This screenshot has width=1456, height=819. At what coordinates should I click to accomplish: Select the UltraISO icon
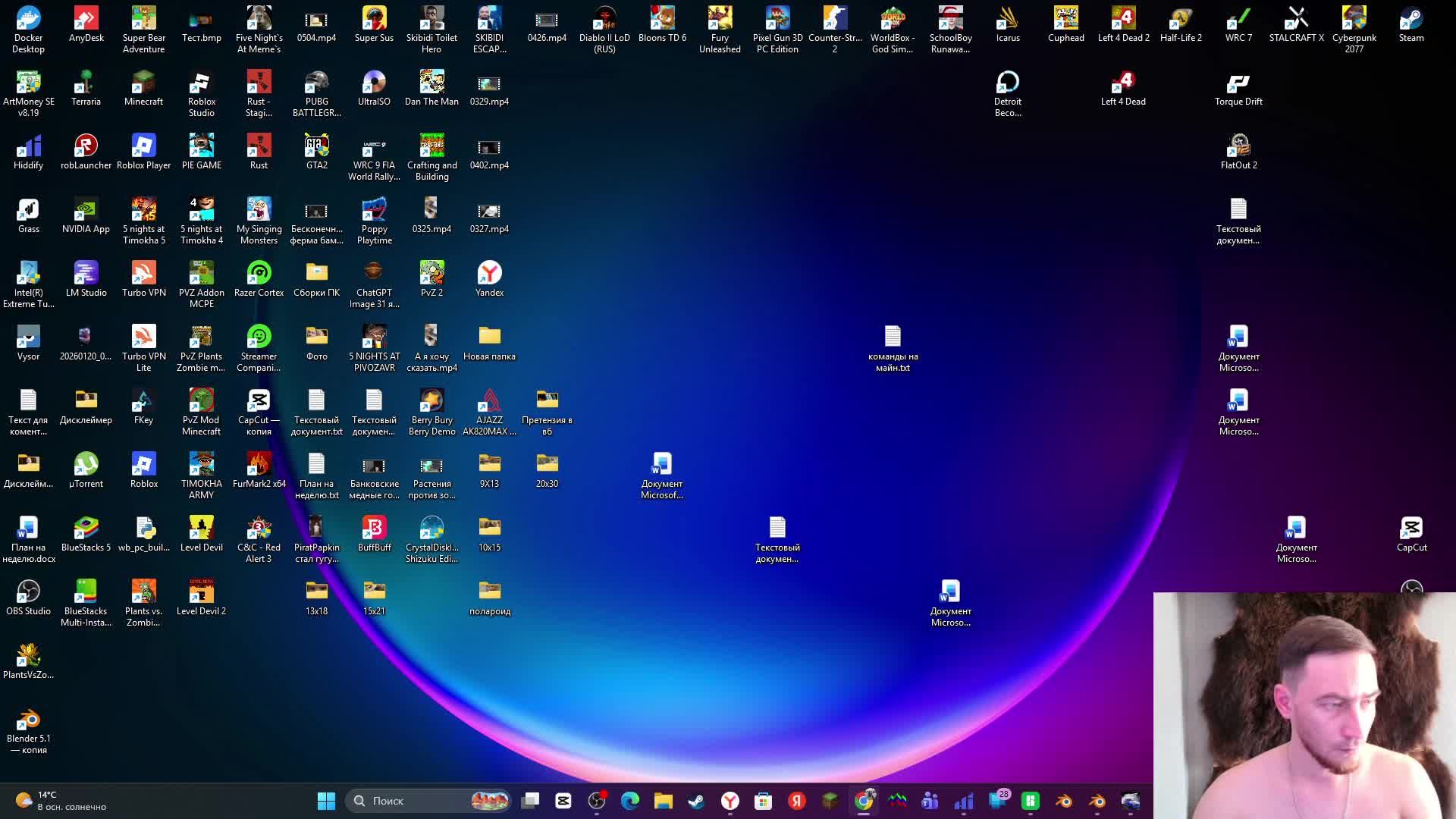(374, 87)
